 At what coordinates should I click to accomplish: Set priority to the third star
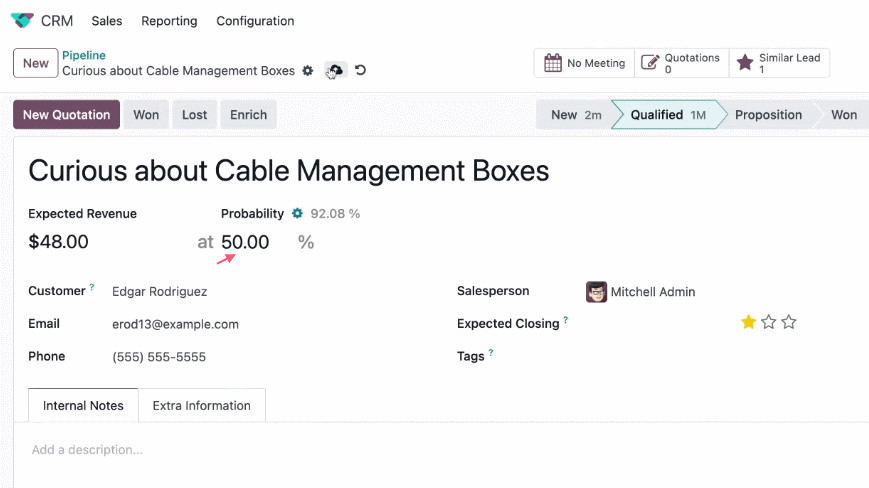pos(789,322)
